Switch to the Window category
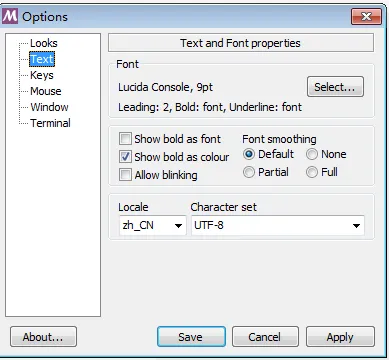Viewport: 389px width, 360px height. tap(49, 107)
